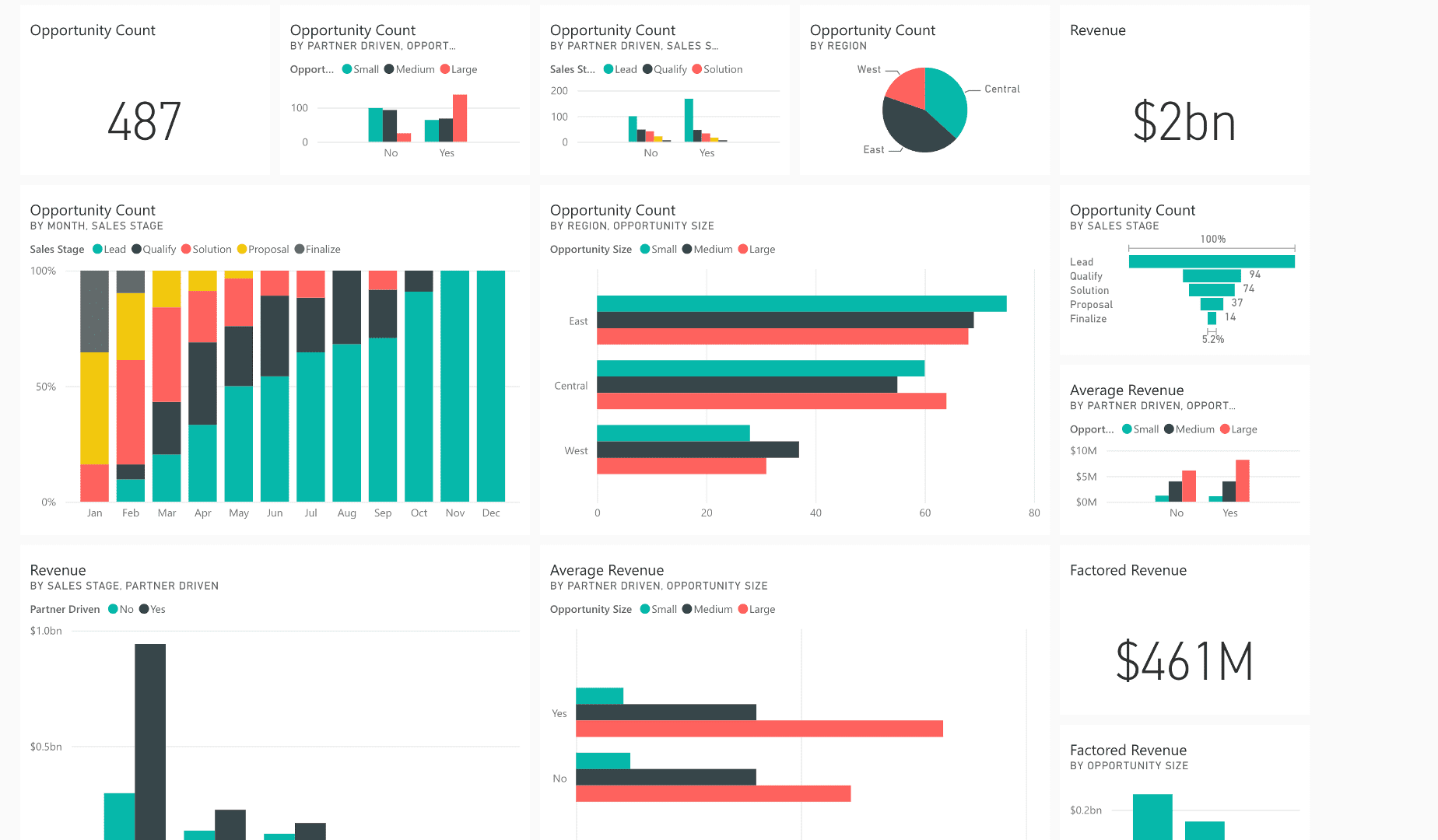Click Proposal legend swatch in By Month chart
This screenshot has width=1438, height=840.
coord(242,249)
